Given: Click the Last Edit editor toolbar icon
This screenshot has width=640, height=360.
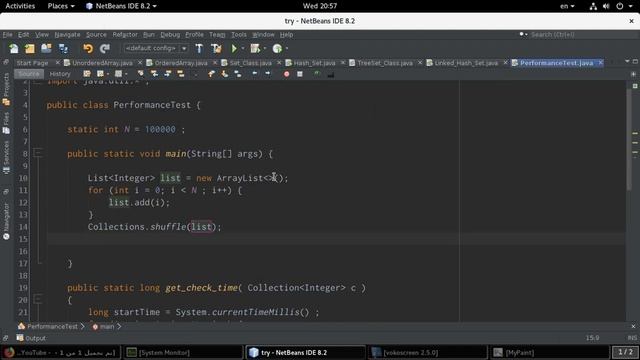Looking at the screenshot, I should [87, 74].
